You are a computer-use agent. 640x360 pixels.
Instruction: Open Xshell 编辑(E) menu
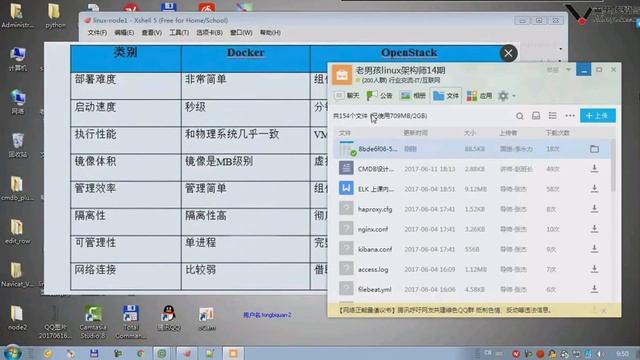coord(124,33)
